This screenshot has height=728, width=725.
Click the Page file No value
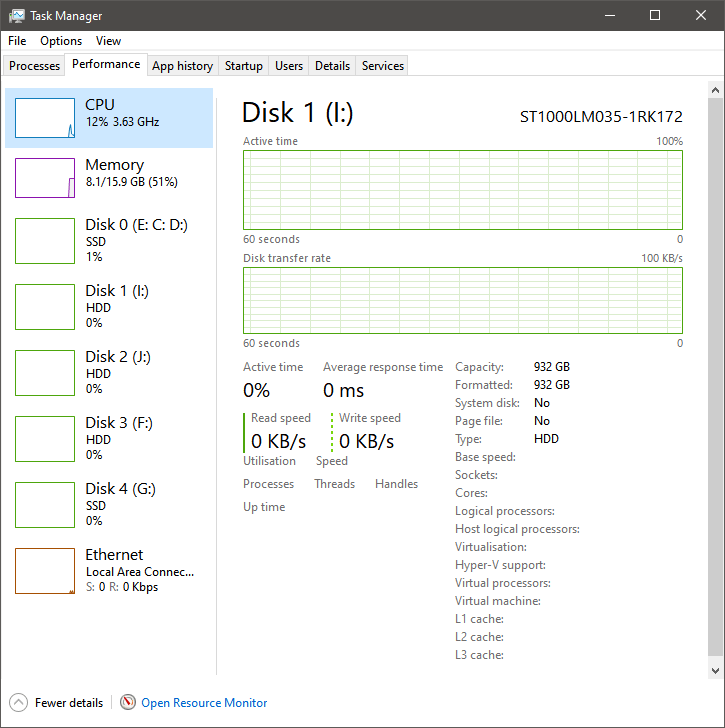(542, 421)
